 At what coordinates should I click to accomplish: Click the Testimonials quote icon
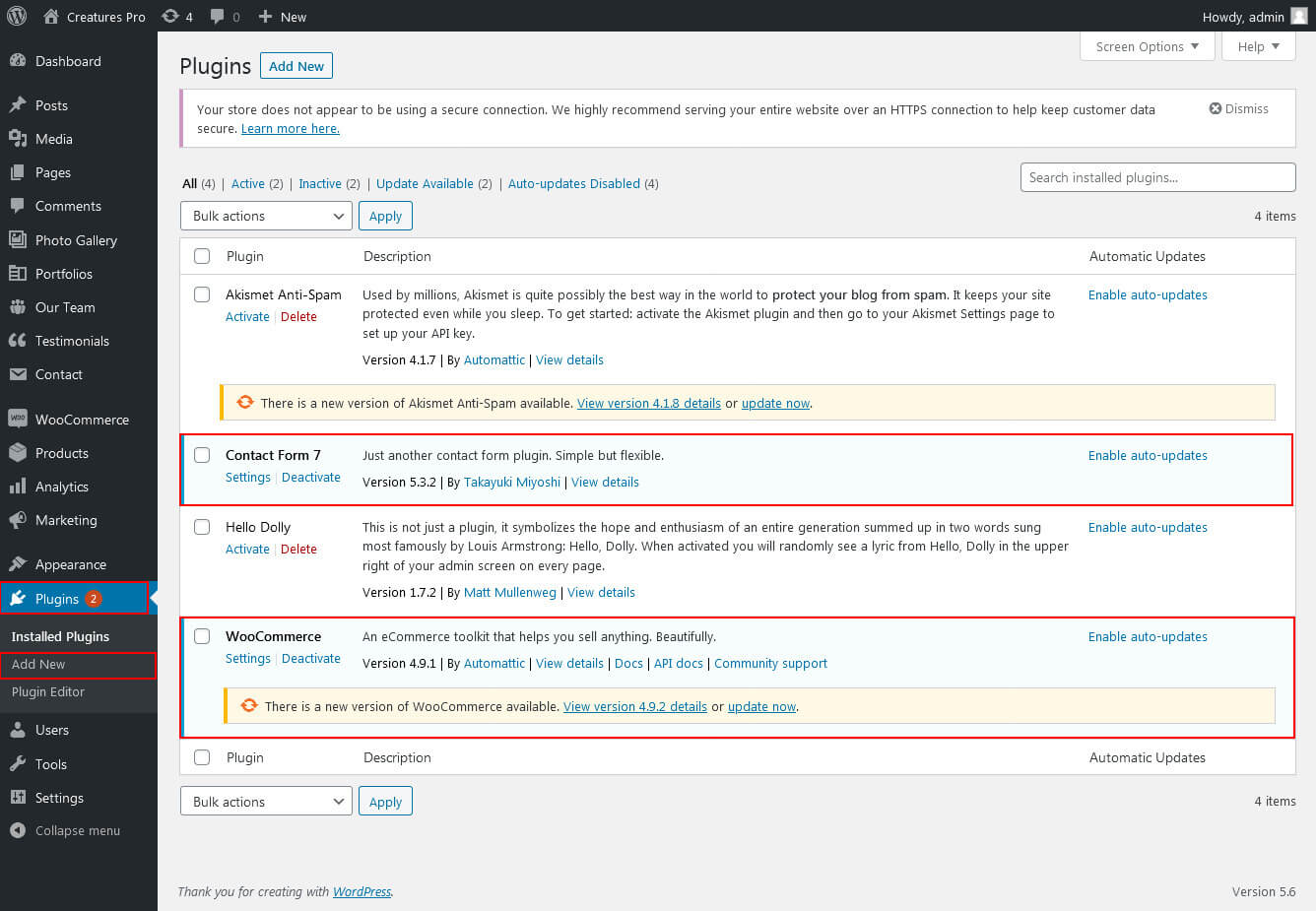coord(18,341)
